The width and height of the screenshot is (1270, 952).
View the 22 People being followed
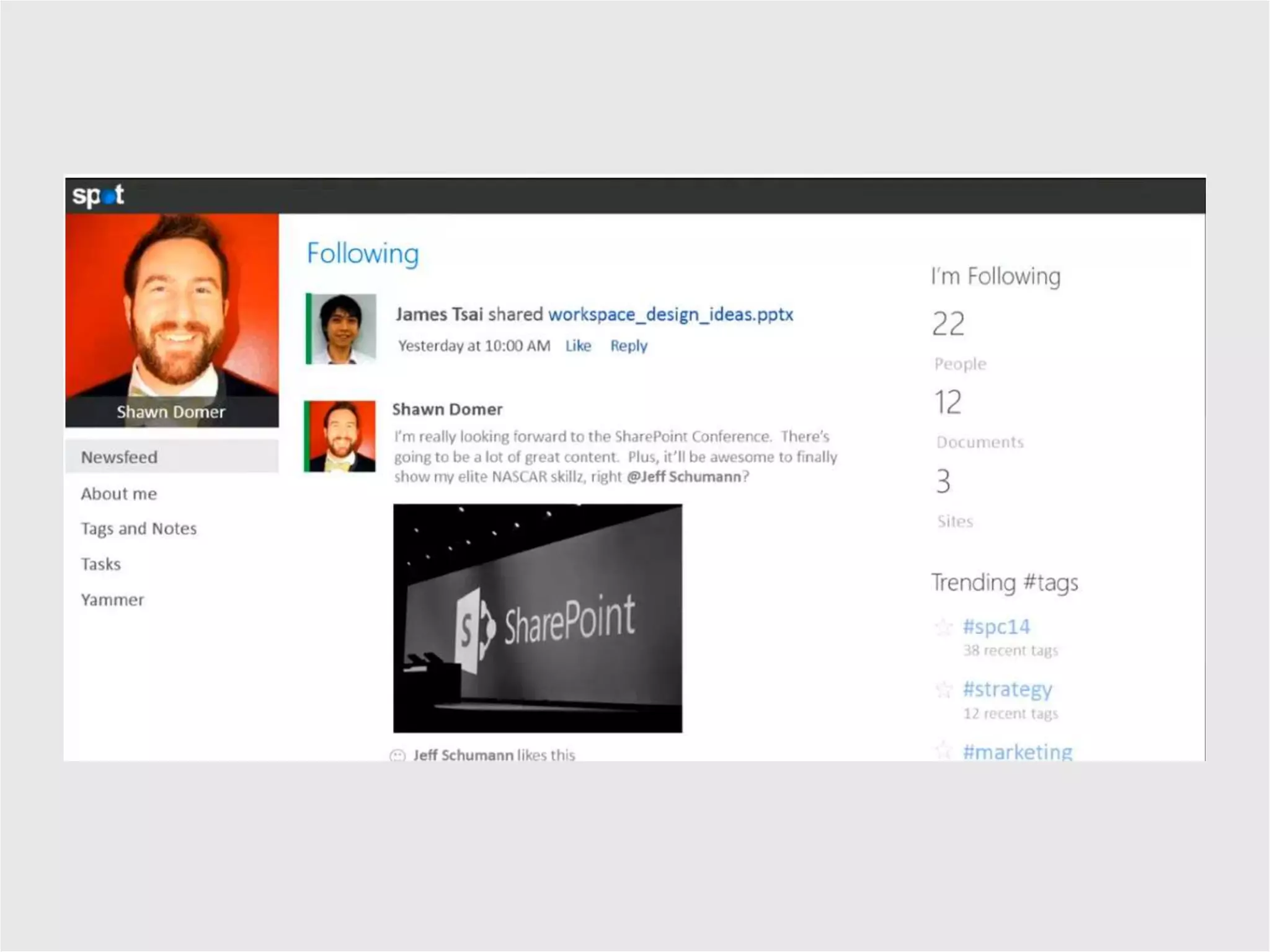click(949, 324)
